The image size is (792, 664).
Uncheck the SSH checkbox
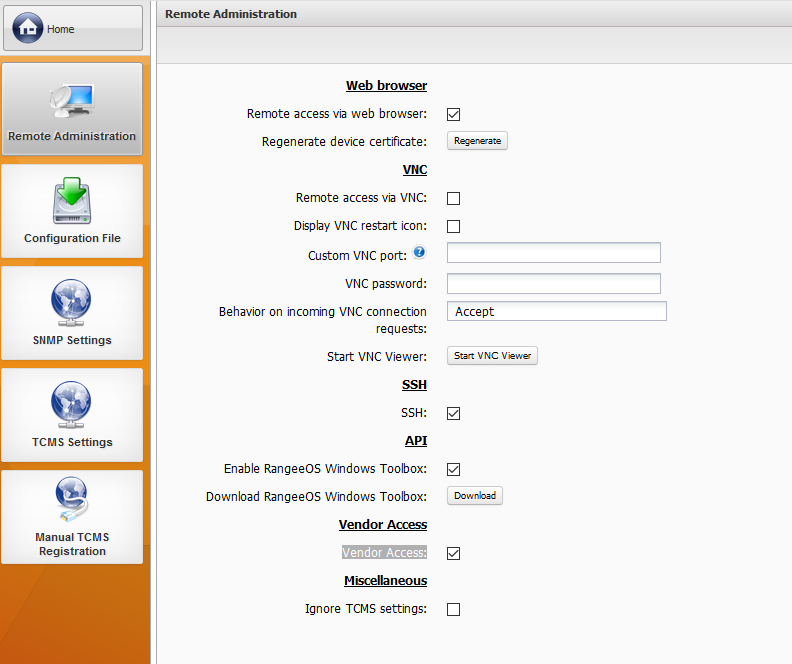click(x=453, y=413)
